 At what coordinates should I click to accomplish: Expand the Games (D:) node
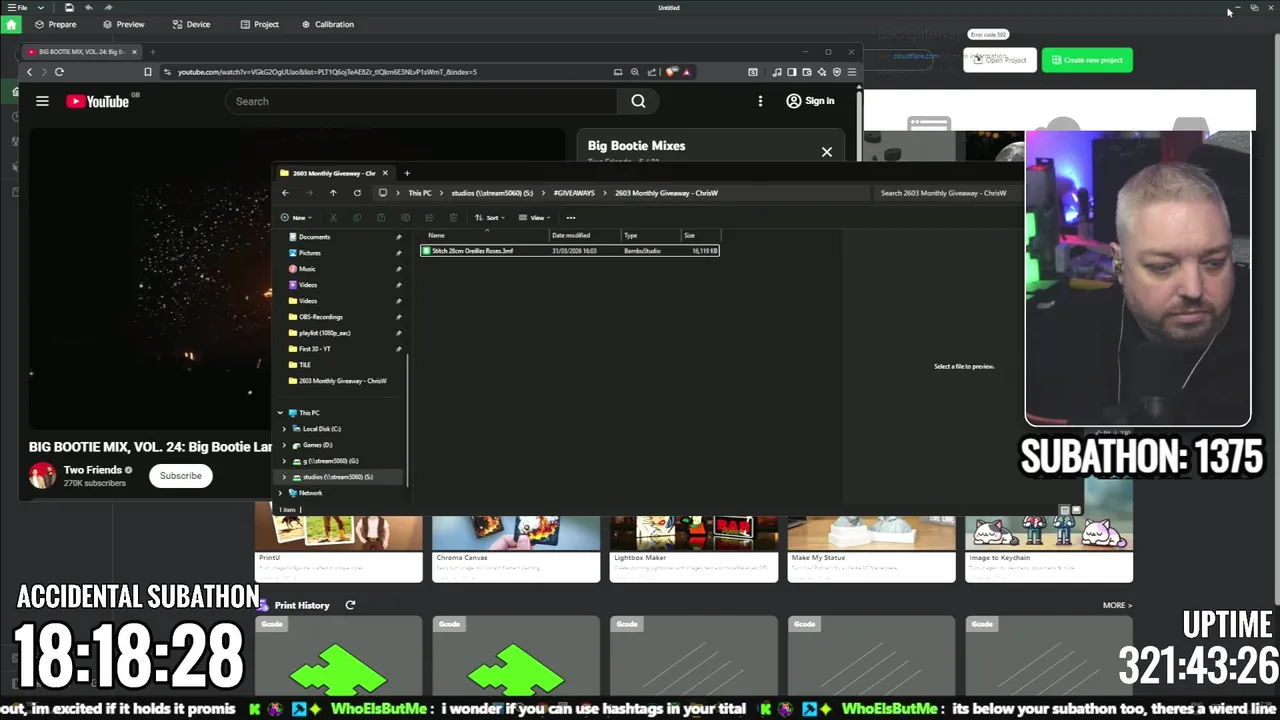tap(284, 445)
